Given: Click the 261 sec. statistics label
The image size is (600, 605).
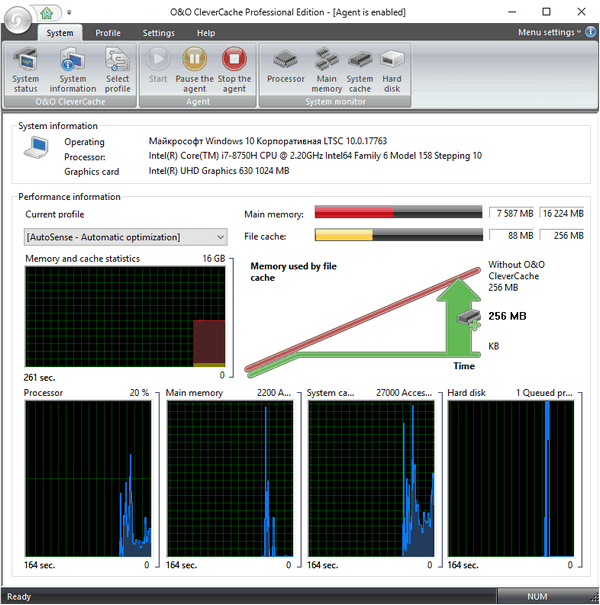Looking at the screenshot, I should [x=39, y=377].
